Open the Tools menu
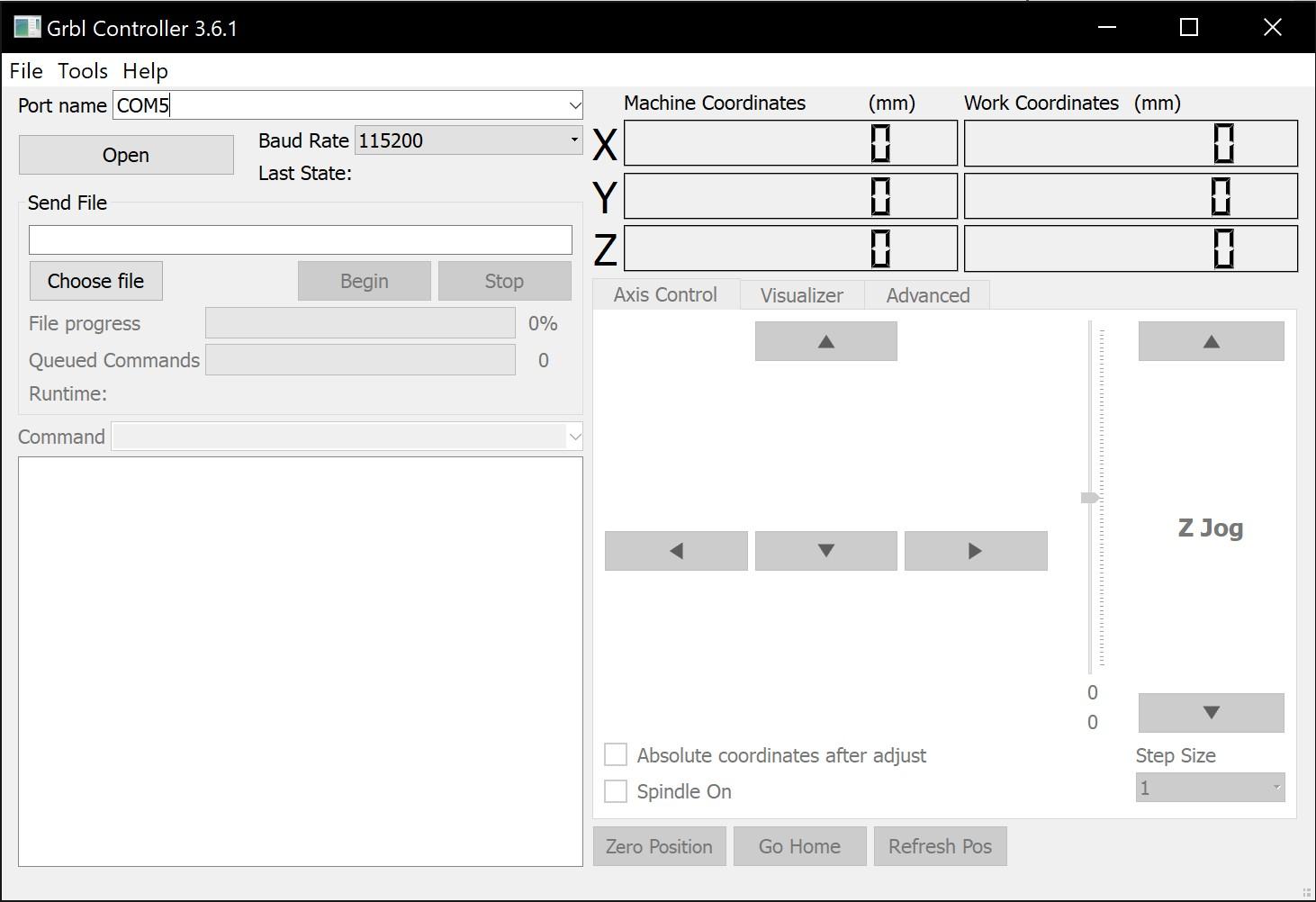Image resolution: width=1316 pixels, height=902 pixels. pyautogui.click(x=83, y=71)
